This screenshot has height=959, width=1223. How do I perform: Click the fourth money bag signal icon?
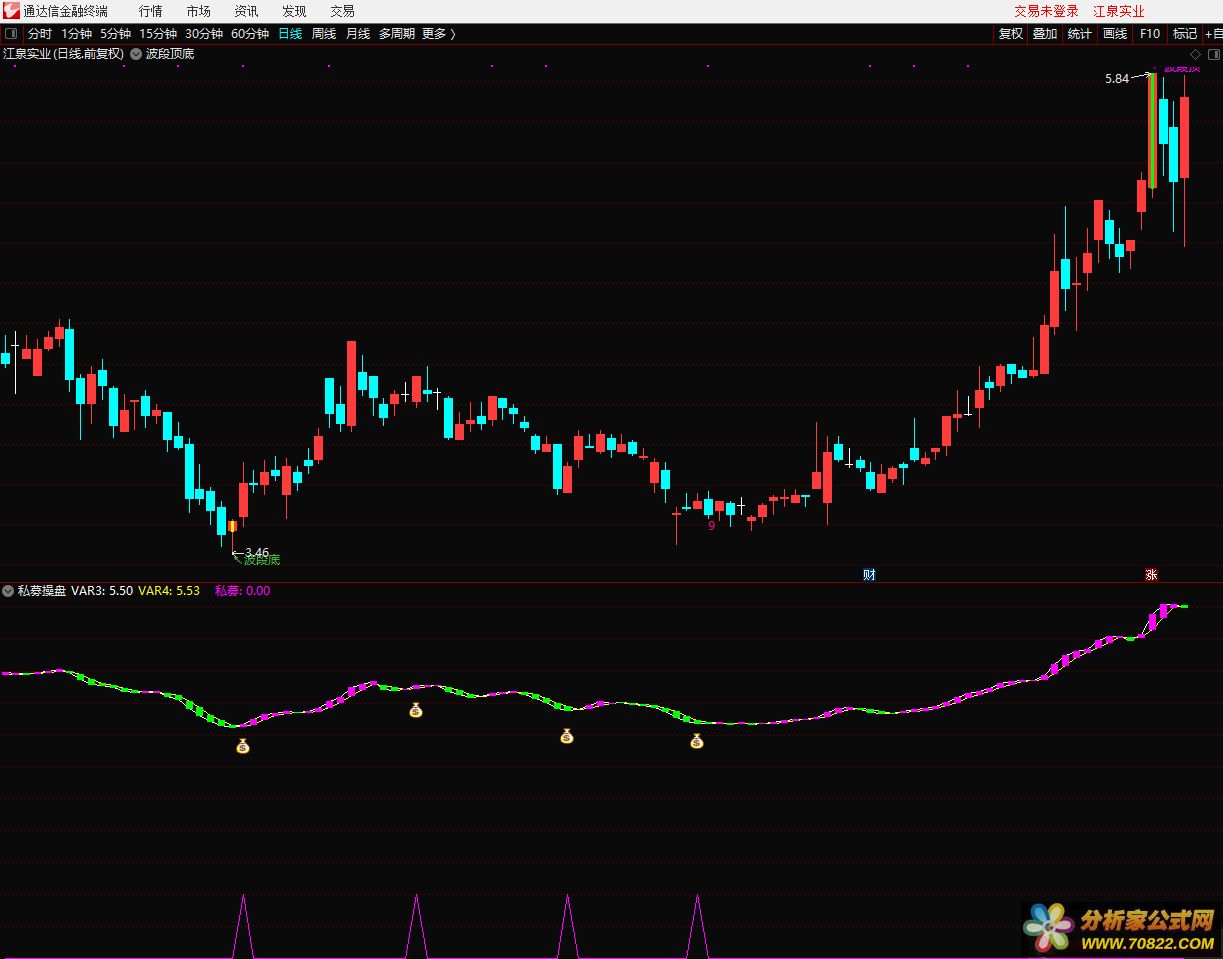pyautogui.click(x=697, y=741)
